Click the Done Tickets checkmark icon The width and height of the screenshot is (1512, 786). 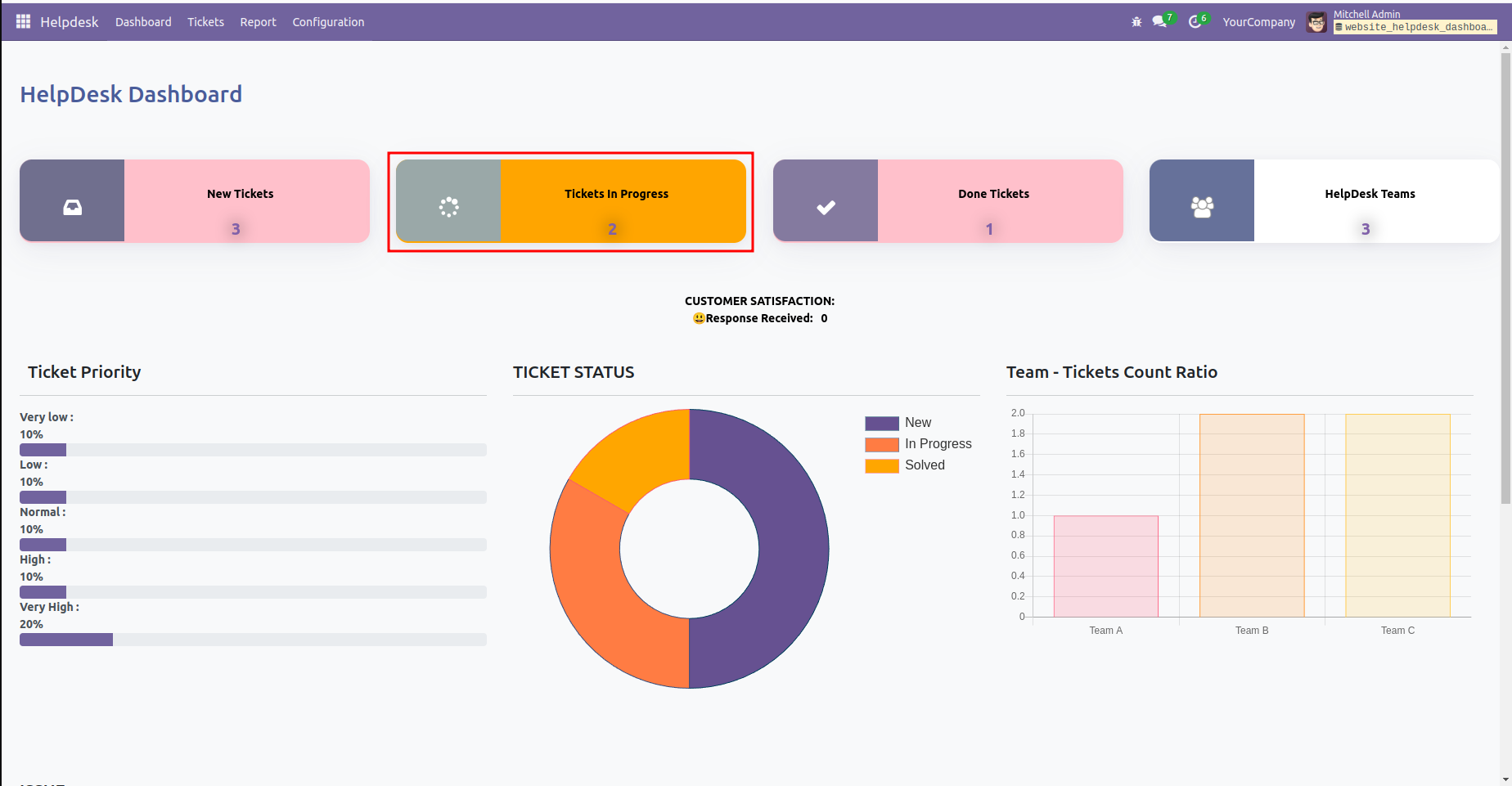826,208
